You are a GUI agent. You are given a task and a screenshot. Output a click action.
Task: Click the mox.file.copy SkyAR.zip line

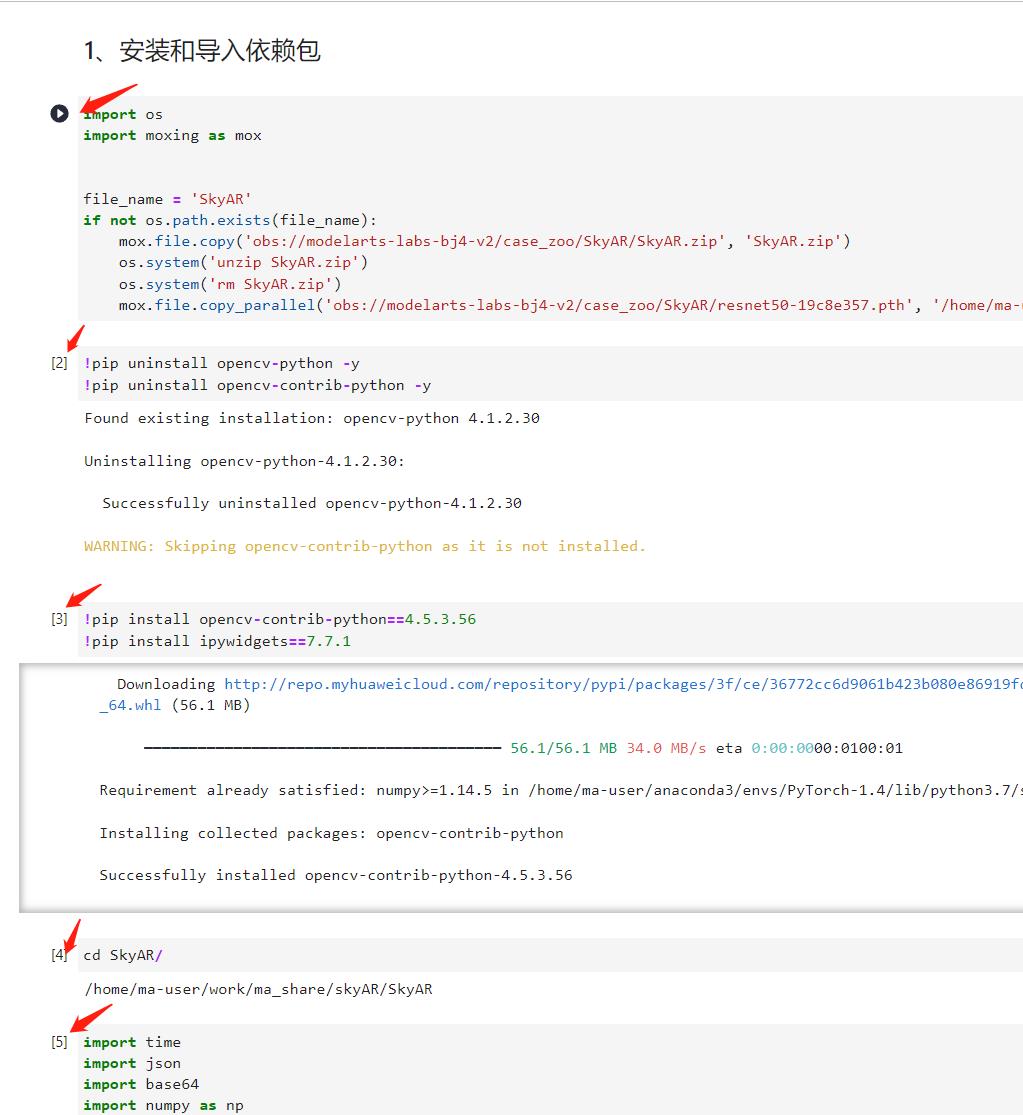tap(484, 242)
